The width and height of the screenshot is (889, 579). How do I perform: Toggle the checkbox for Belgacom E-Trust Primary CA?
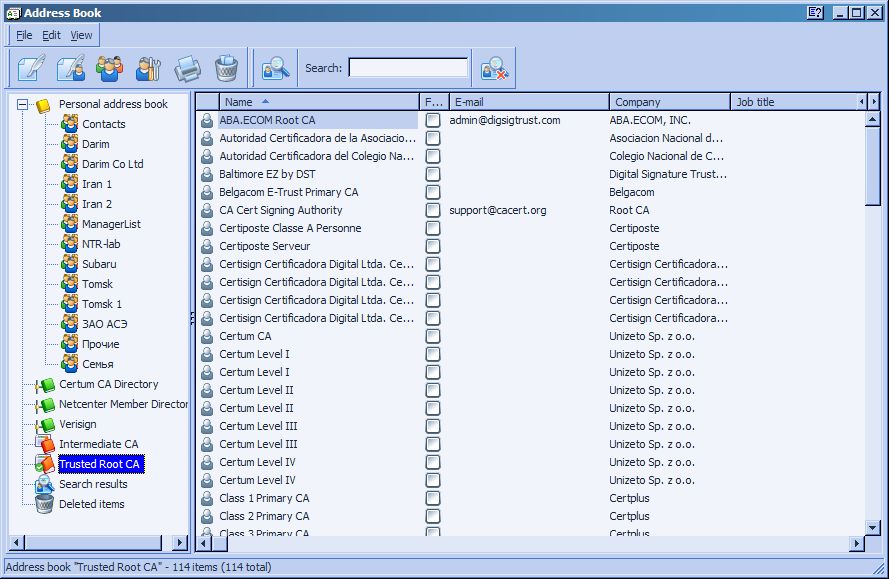433,192
